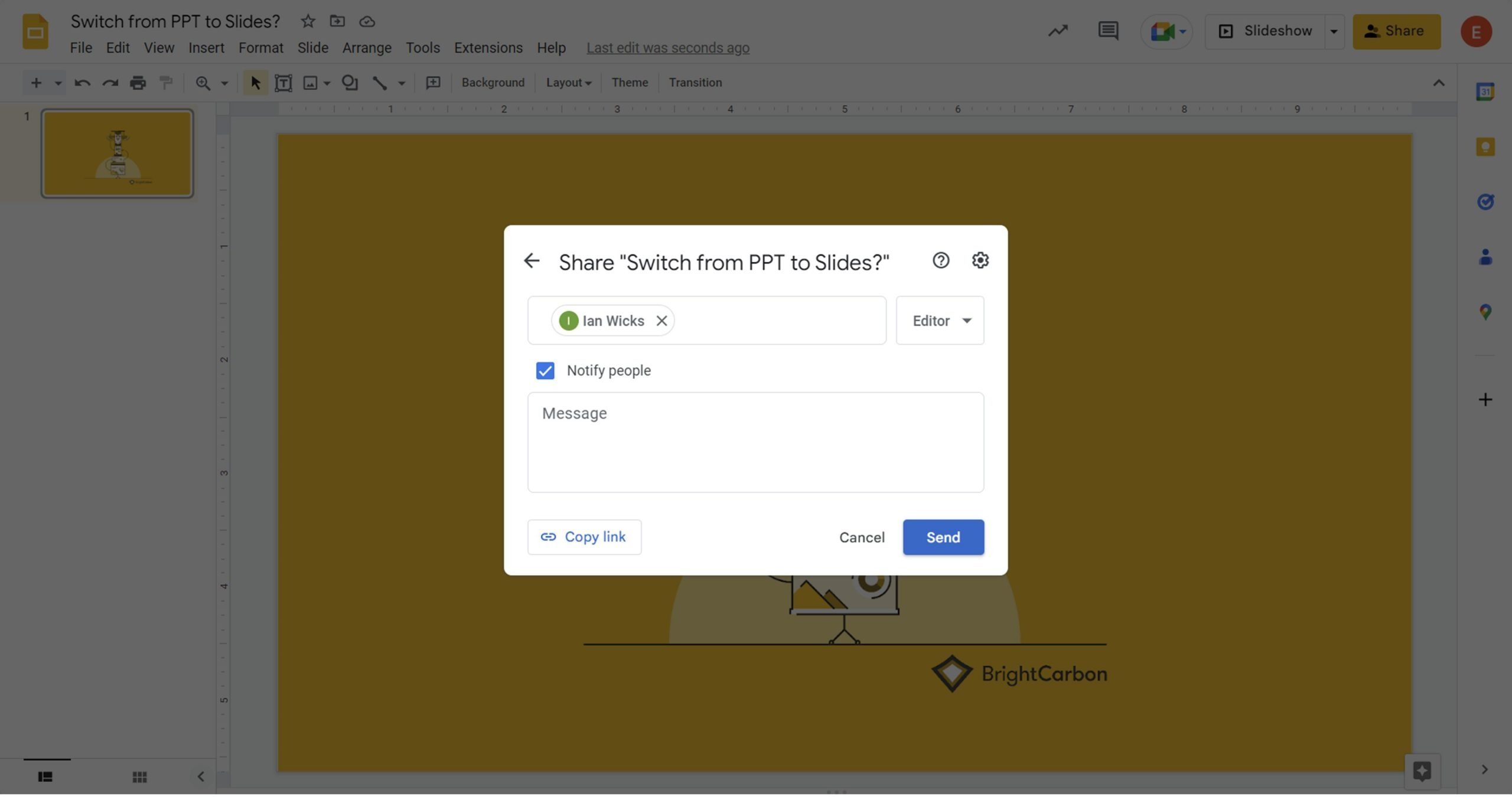Click the Message input field
Viewport: 1512px width, 797px height.
point(755,442)
